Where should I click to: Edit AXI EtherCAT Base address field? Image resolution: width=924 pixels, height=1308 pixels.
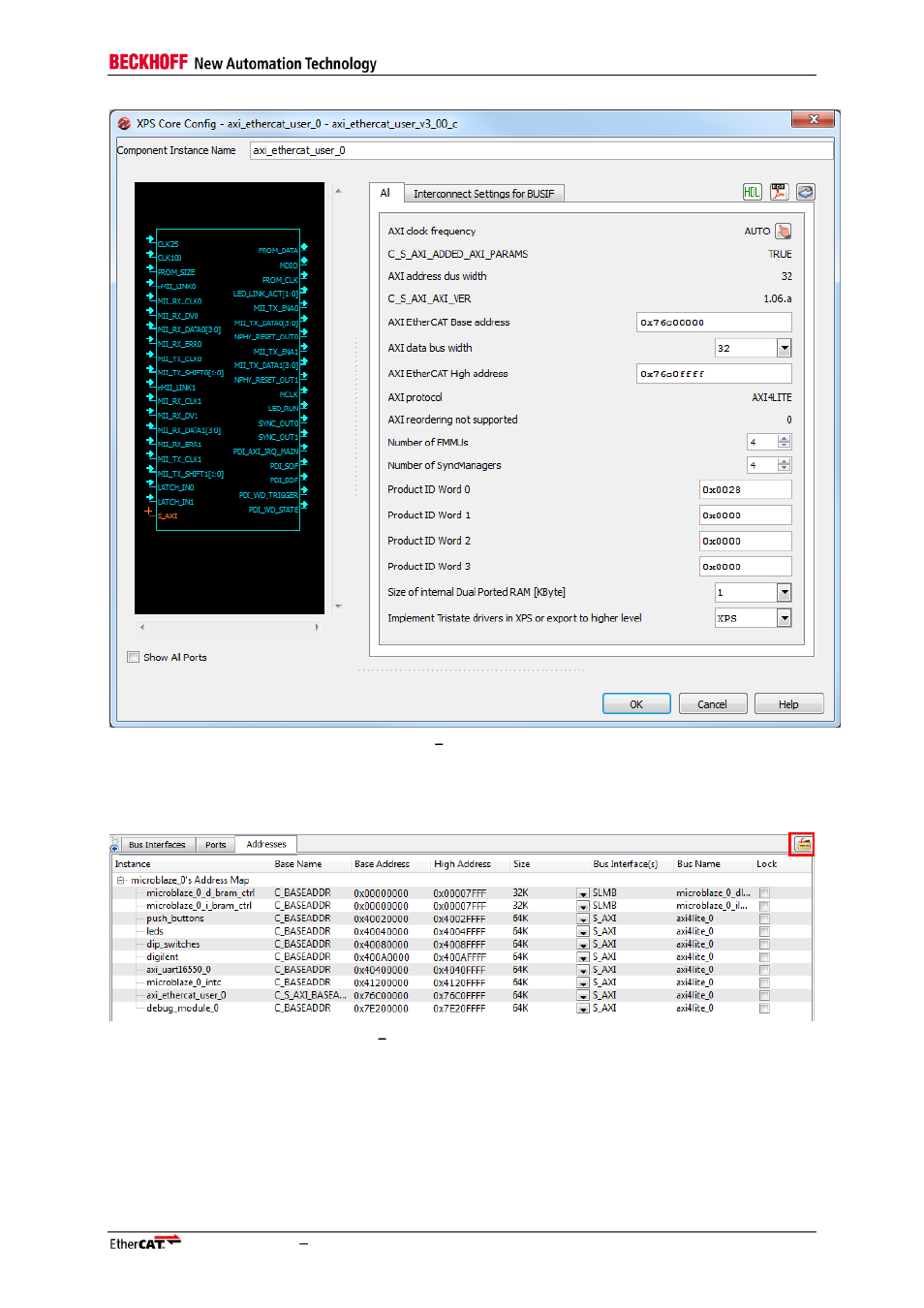pos(714,323)
